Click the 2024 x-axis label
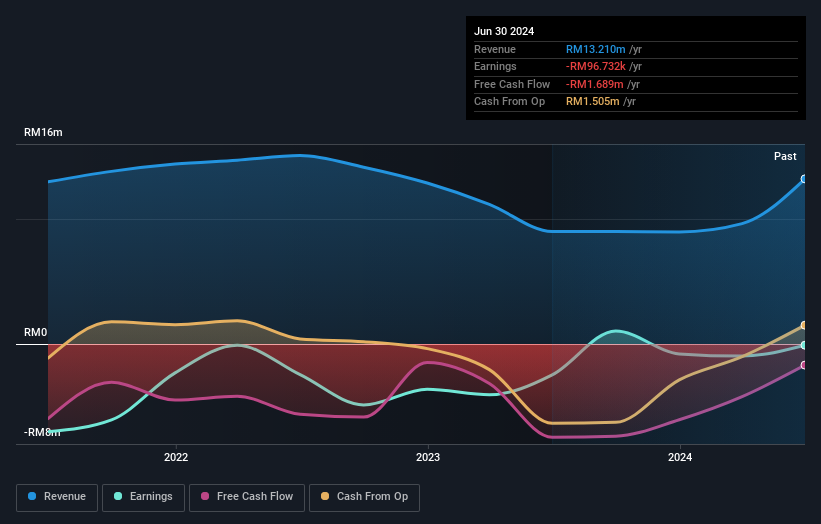 pos(680,457)
